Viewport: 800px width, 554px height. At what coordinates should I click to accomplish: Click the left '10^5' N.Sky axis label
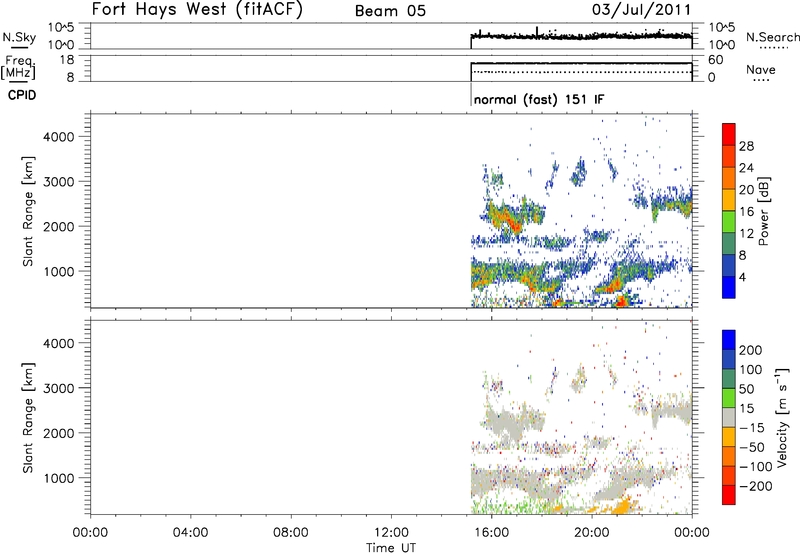[61, 28]
